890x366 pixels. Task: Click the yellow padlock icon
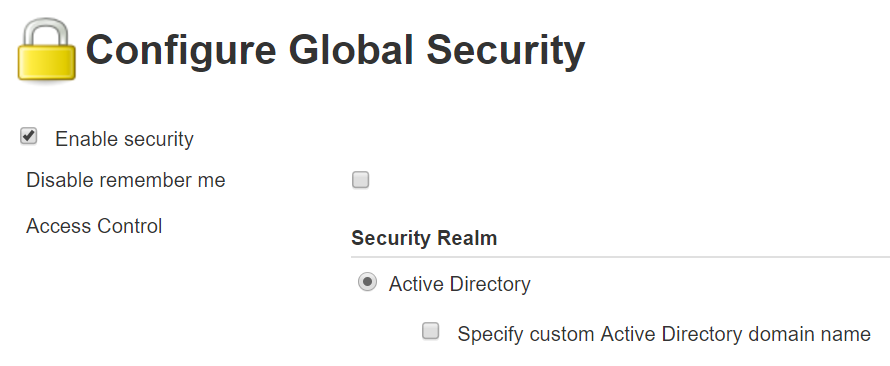pos(47,50)
